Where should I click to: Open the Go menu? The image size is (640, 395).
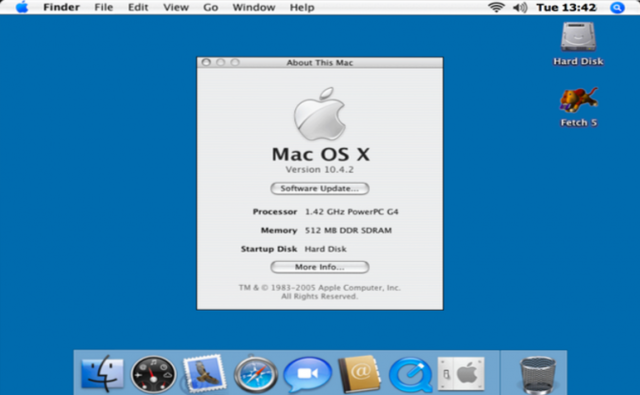tap(211, 7)
